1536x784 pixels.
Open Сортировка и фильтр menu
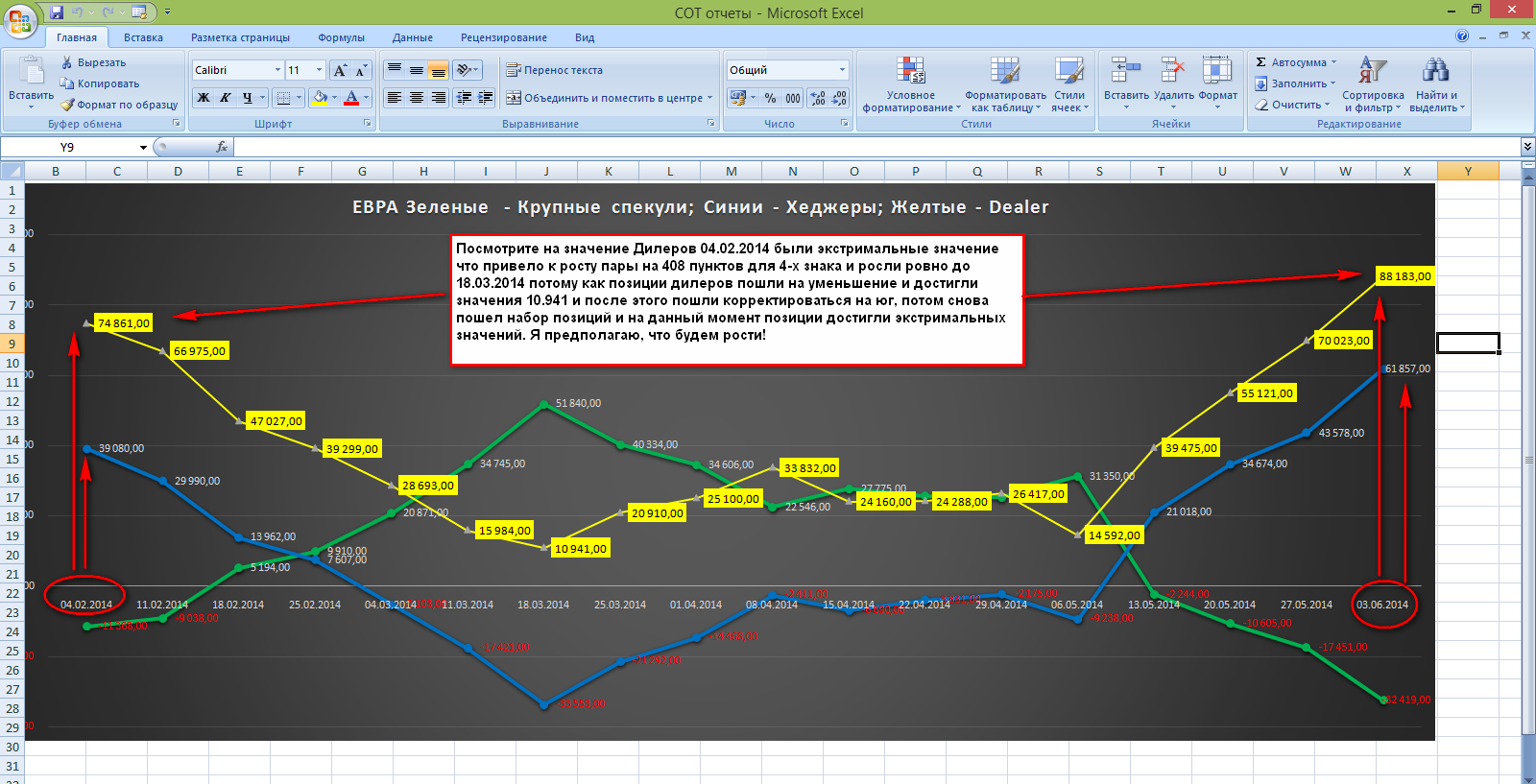tap(1373, 84)
